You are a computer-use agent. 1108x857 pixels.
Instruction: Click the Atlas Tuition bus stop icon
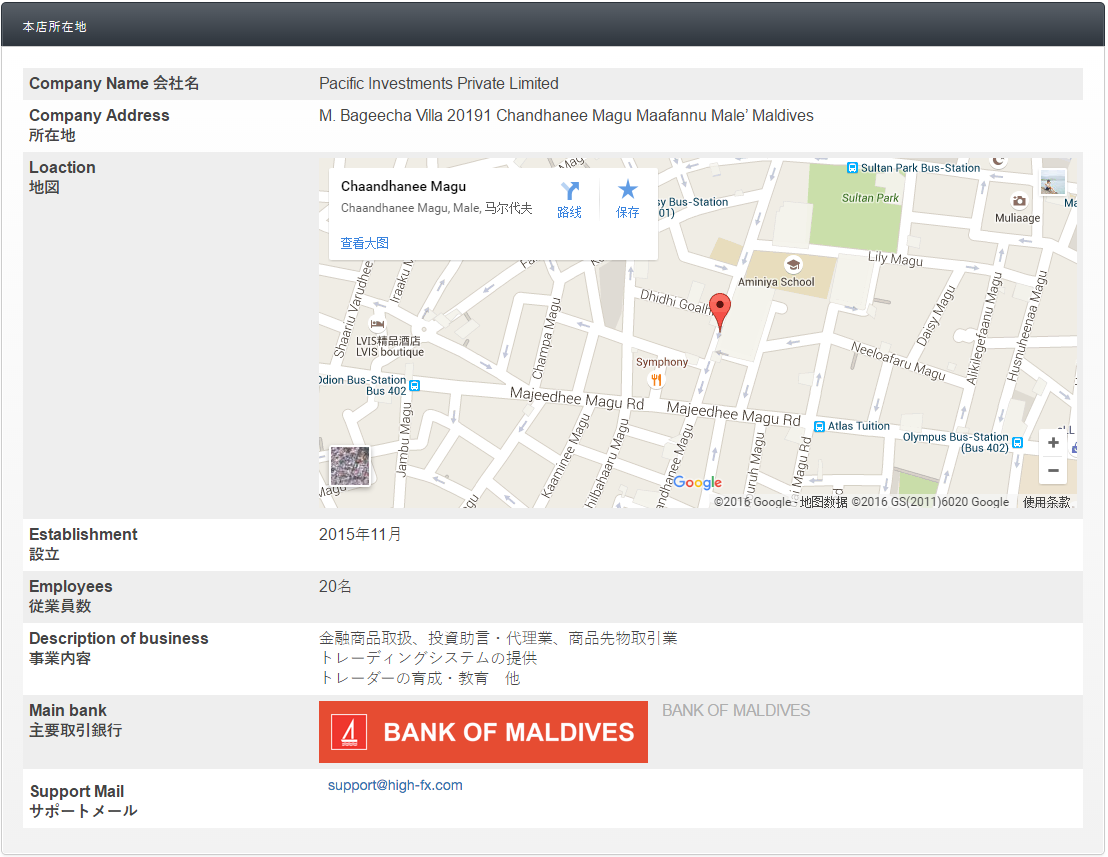pyautogui.click(x=819, y=426)
